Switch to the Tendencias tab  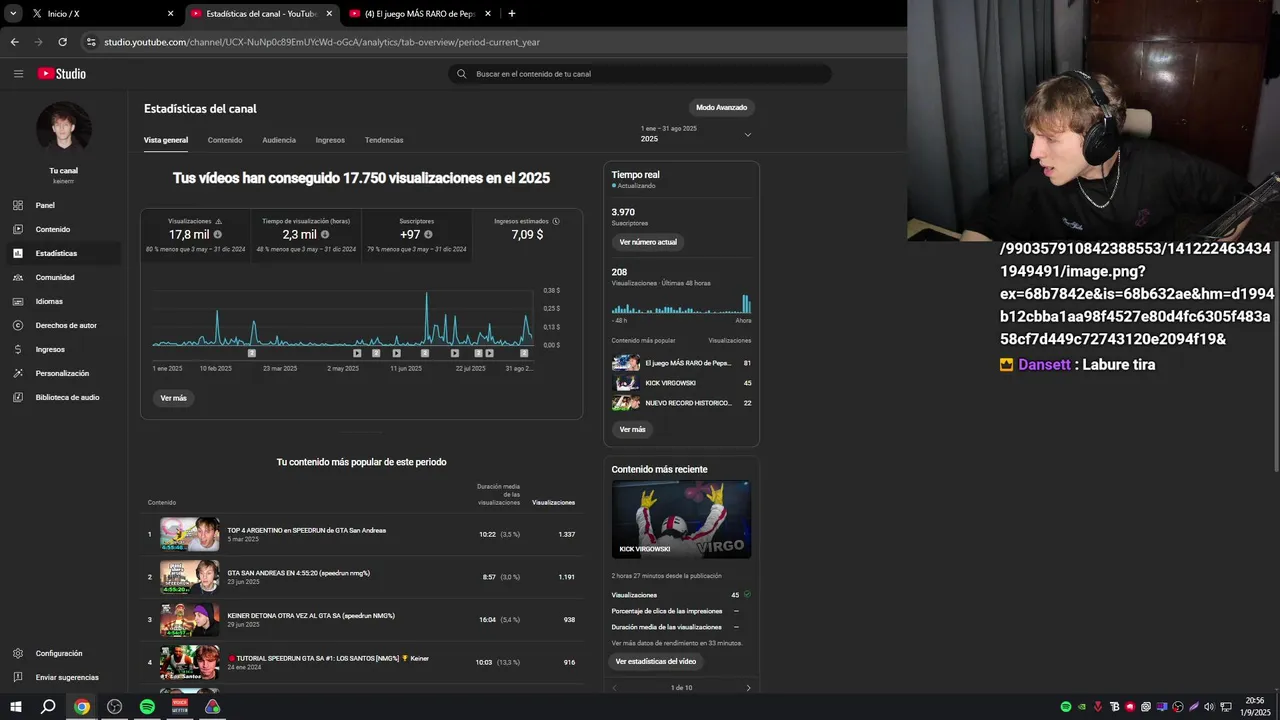pos(384,140)
